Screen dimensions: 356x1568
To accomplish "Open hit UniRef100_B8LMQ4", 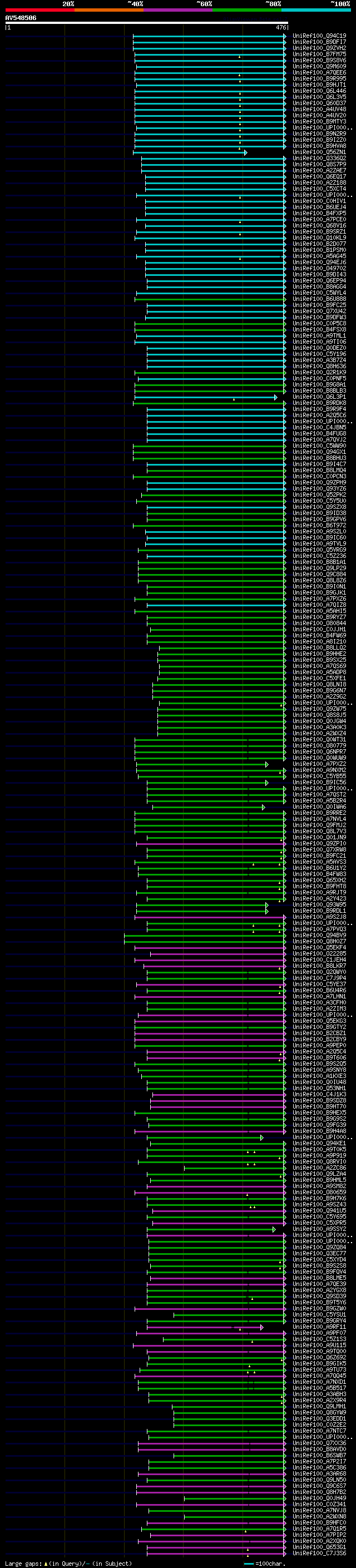I will [x=319, y=470].
